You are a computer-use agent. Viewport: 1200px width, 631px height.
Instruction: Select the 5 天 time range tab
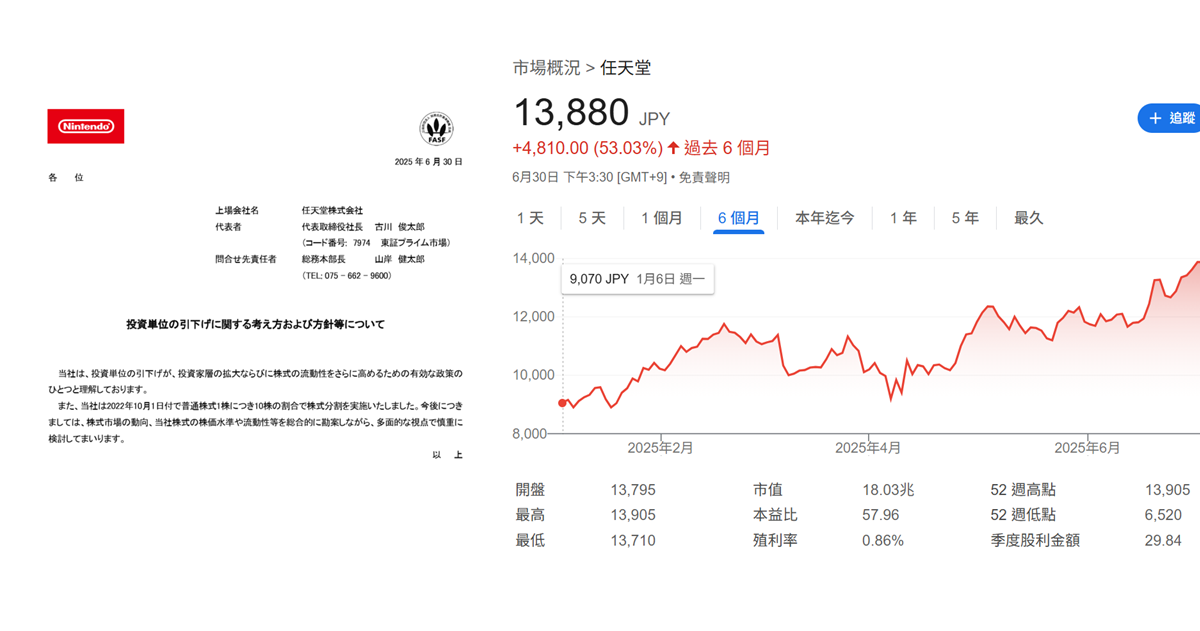pyautogui.click(x=592, y=218)
